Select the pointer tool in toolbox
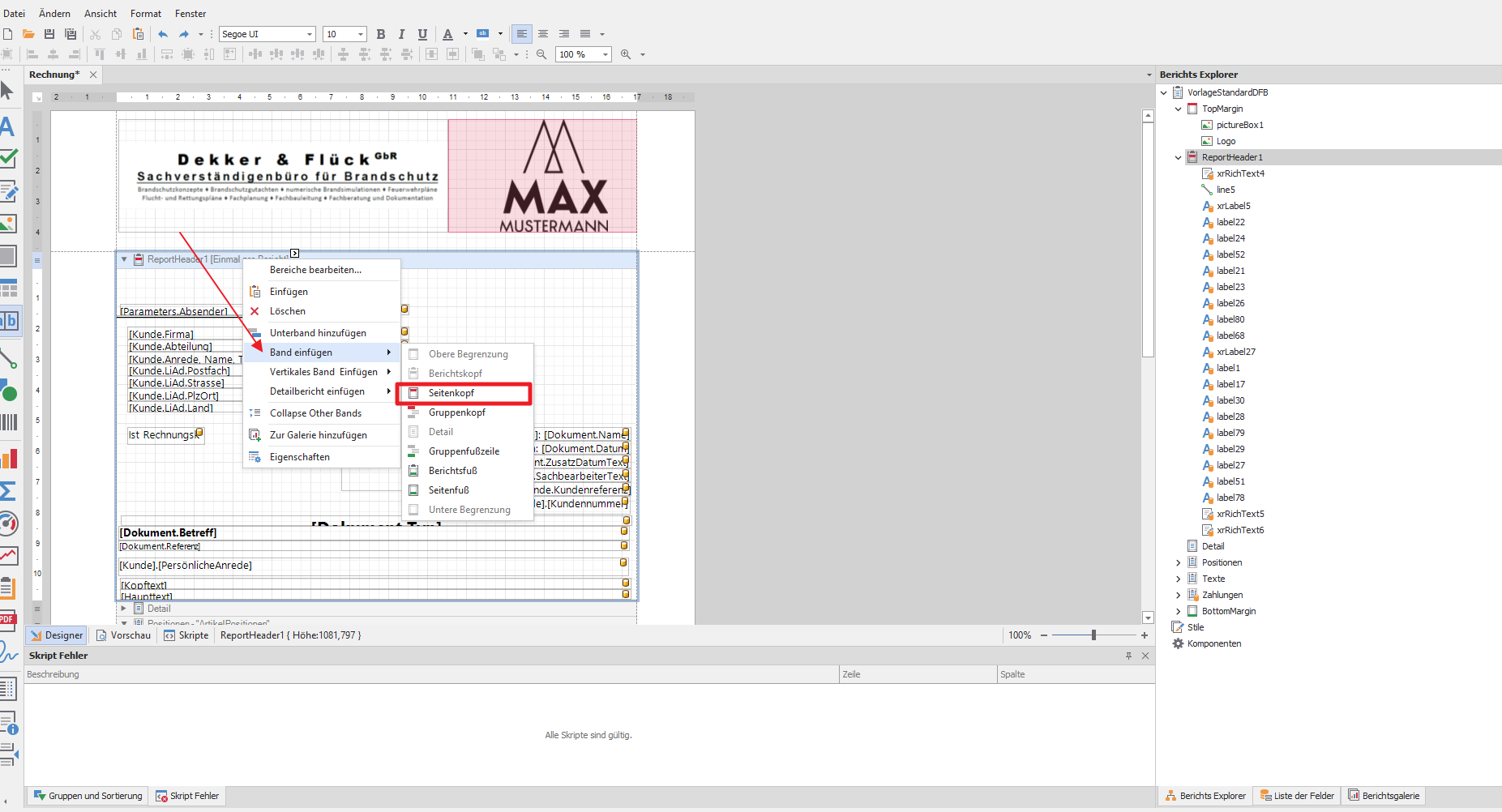 [x=8, y=90]
